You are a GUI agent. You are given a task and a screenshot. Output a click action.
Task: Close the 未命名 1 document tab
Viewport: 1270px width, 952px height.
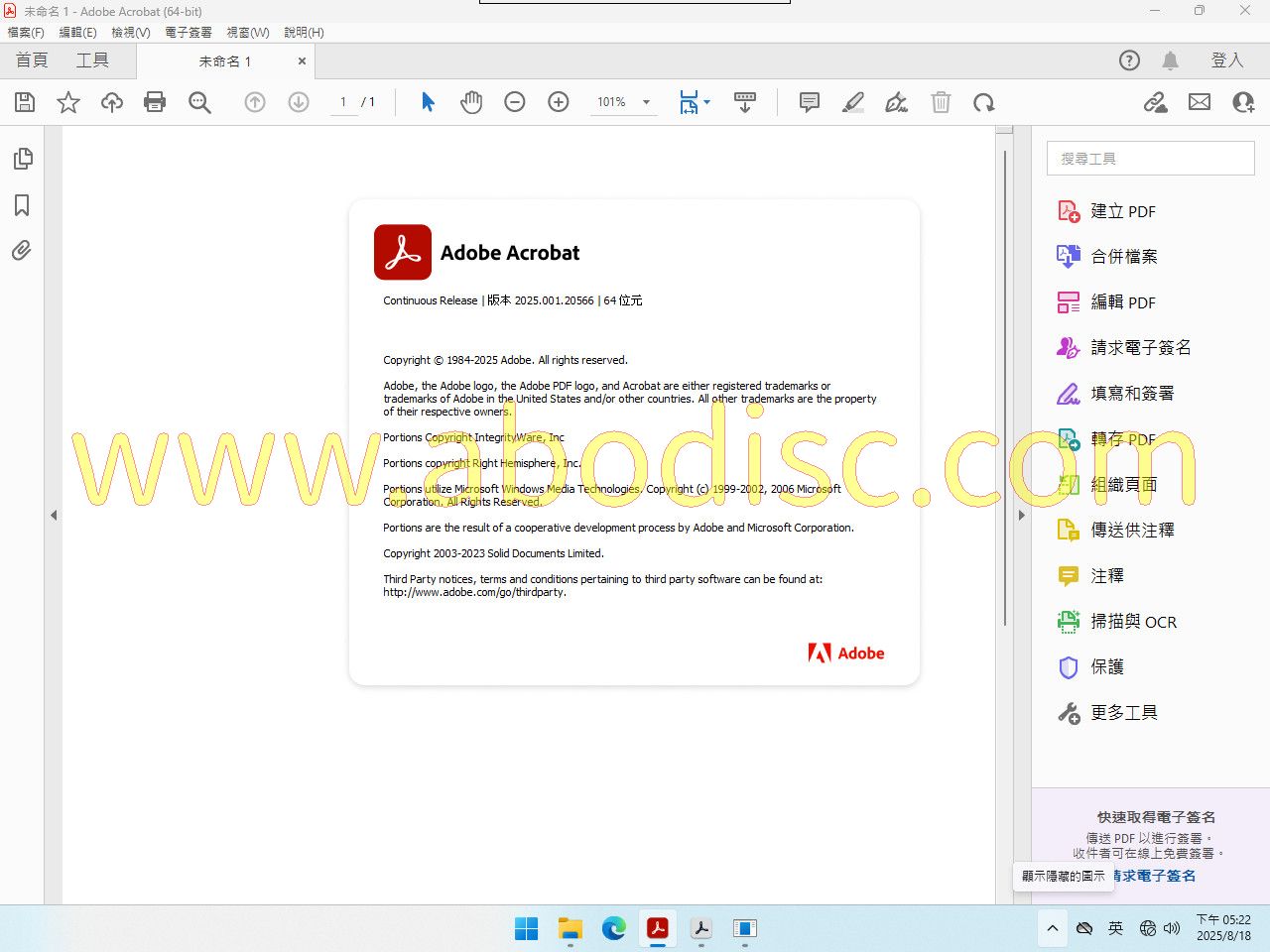click(x=302, y=61)
